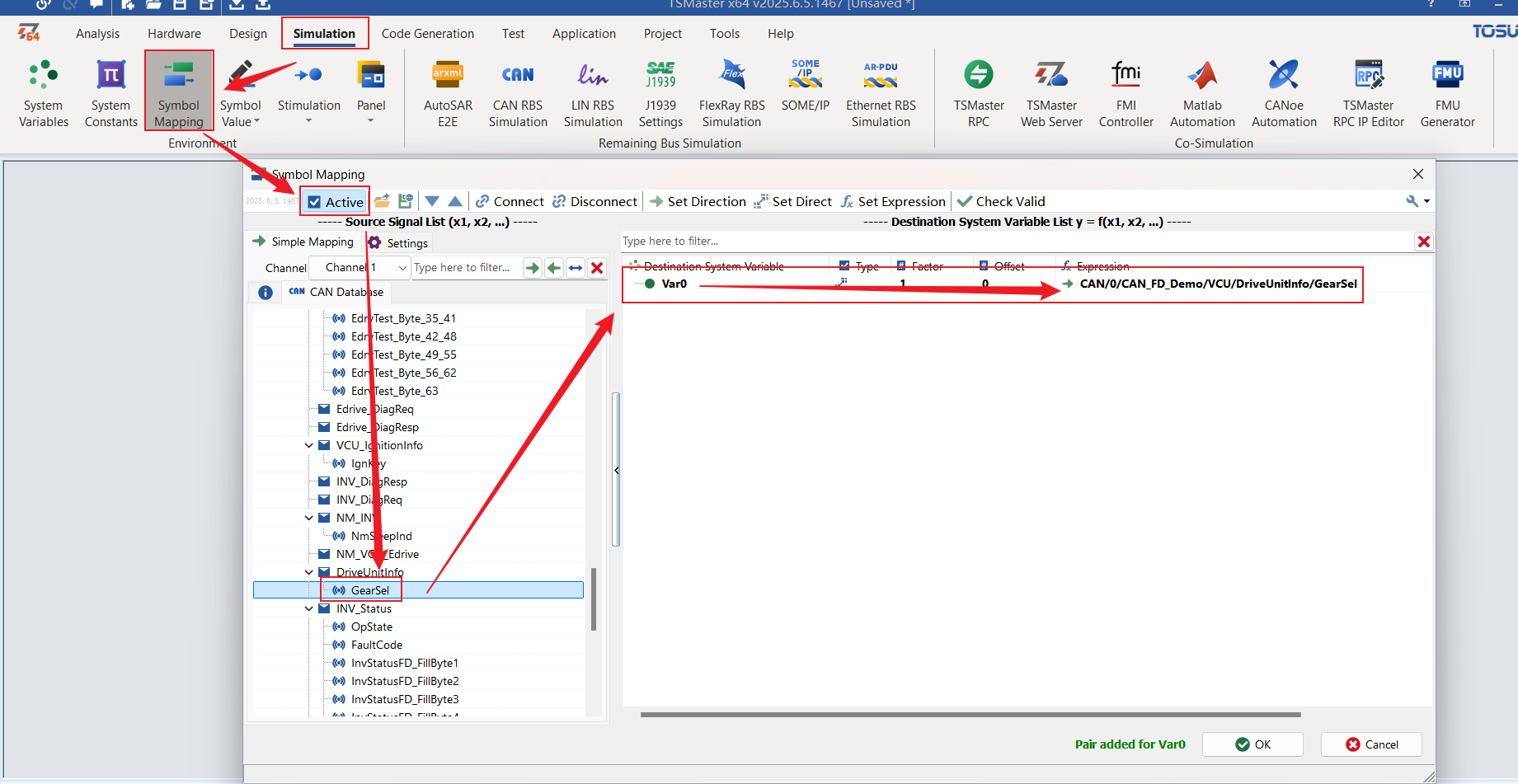Toggle the Active checkbox
This screenshot has height=784, width=1518.
pos(314,202)
